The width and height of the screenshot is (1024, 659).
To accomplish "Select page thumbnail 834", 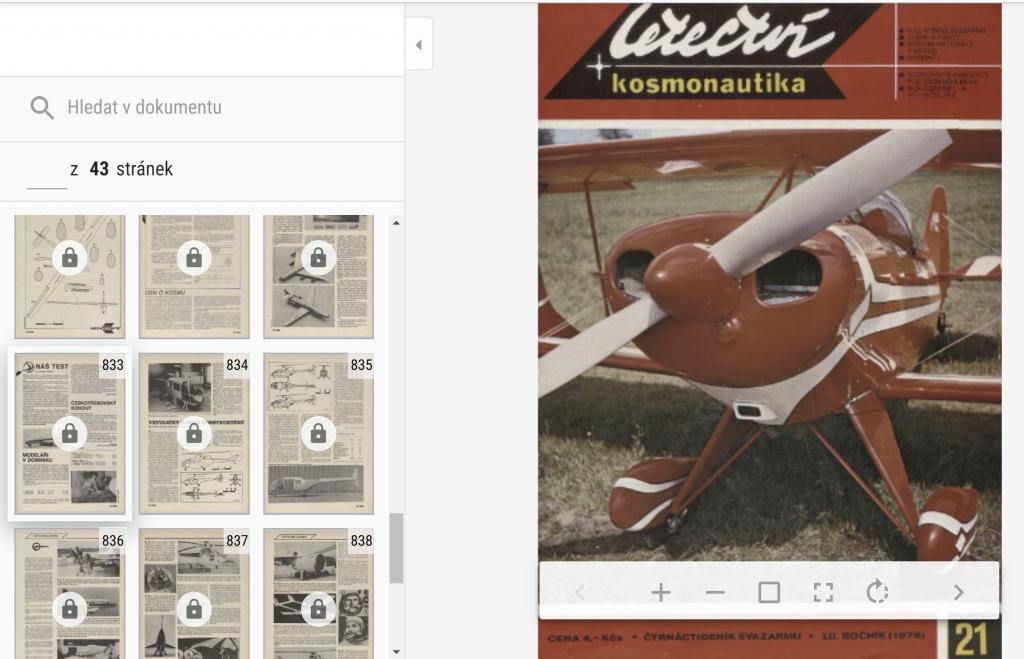I will 194,433.
